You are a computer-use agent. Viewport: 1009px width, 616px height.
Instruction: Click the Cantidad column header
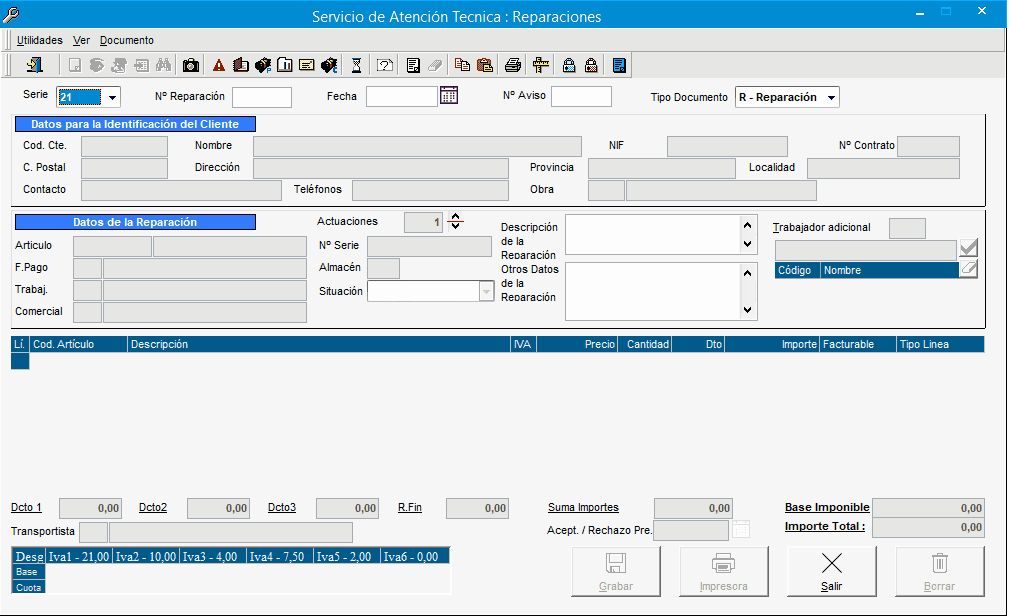[x=645, y=344]
